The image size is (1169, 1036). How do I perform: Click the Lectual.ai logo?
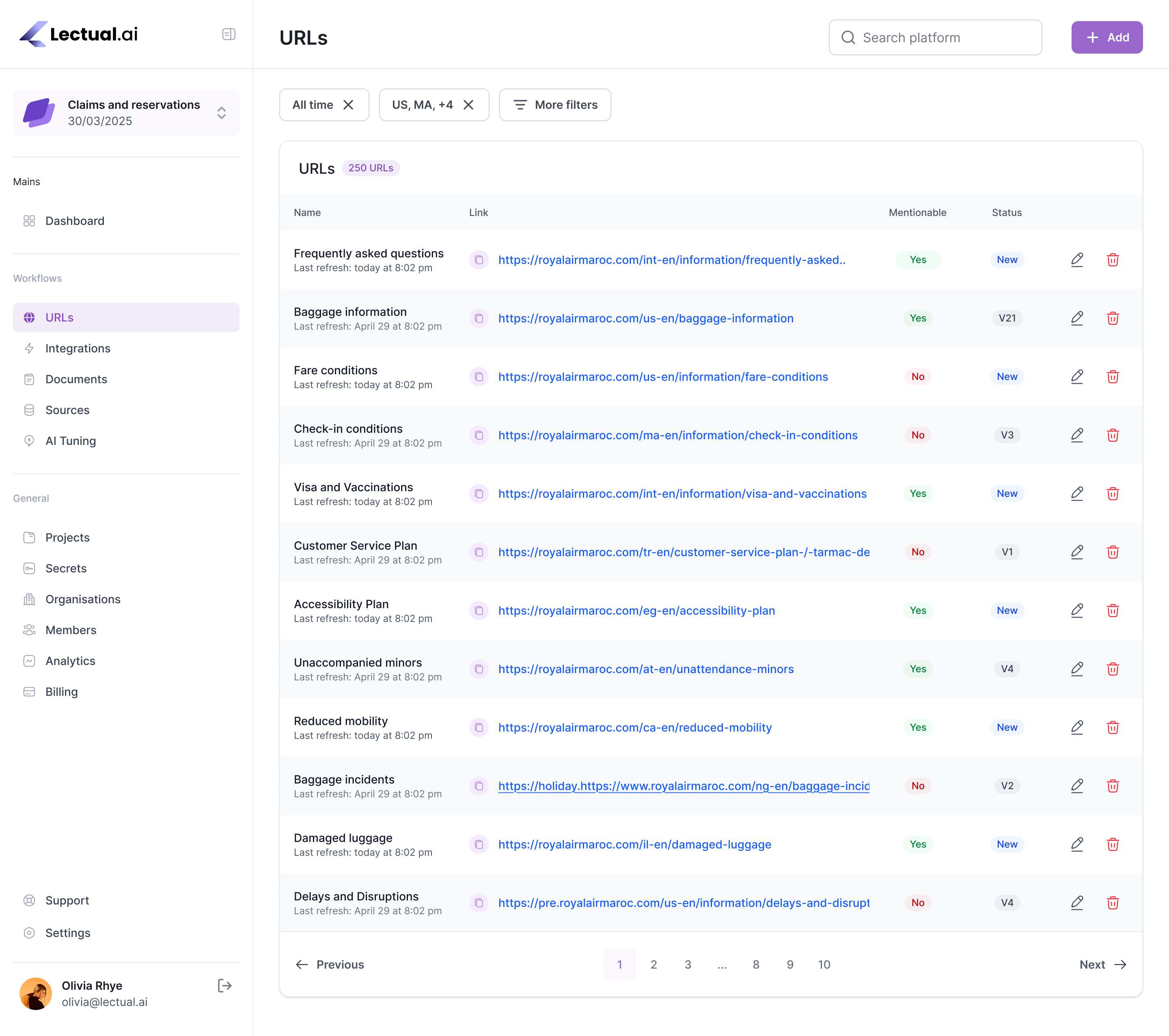pos(79,34)
